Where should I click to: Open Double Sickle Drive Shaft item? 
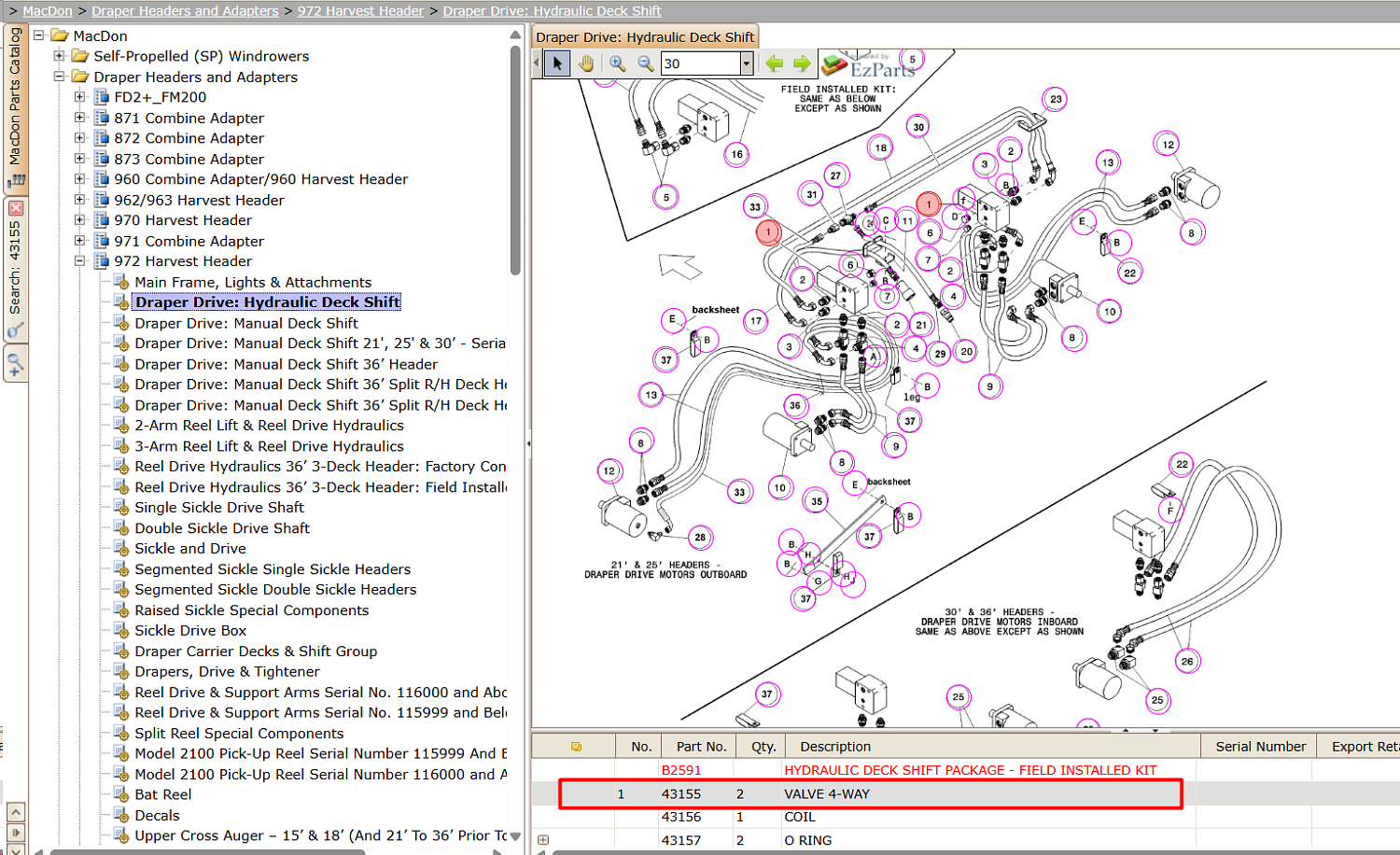(x=222, y=527)
